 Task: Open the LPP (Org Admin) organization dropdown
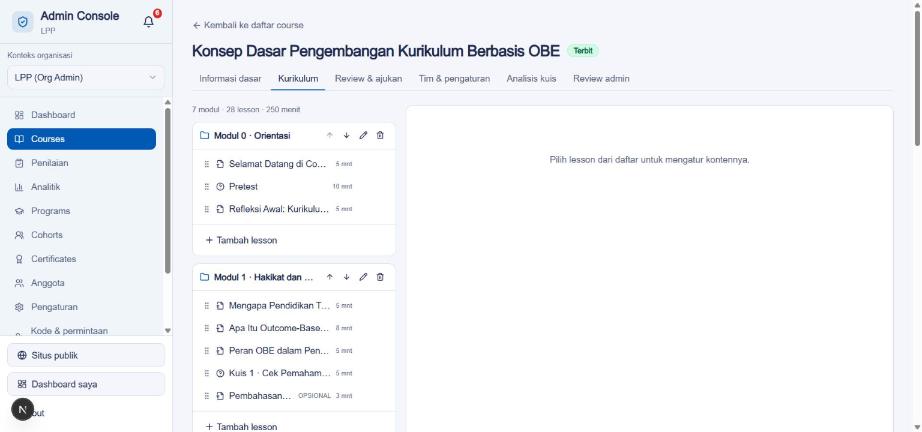tap(86, 78)
